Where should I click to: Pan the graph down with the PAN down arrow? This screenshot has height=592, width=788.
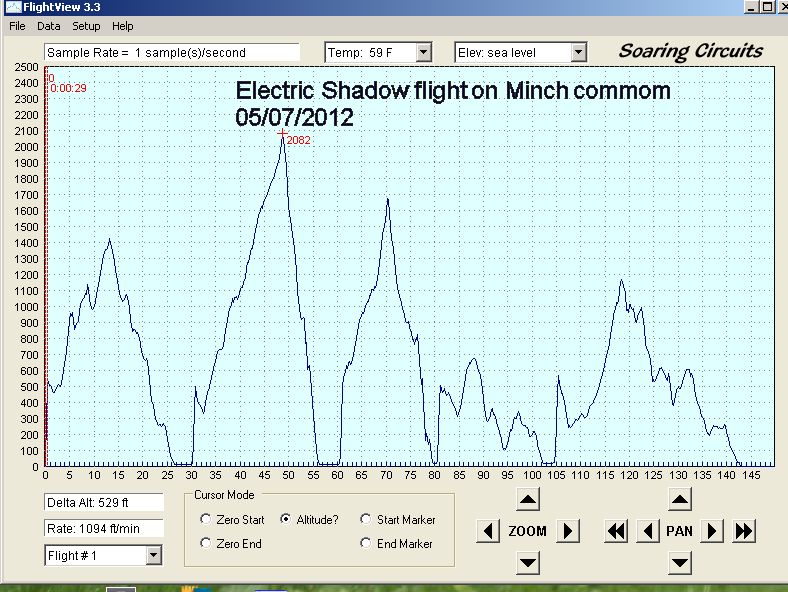coord(679,562)
